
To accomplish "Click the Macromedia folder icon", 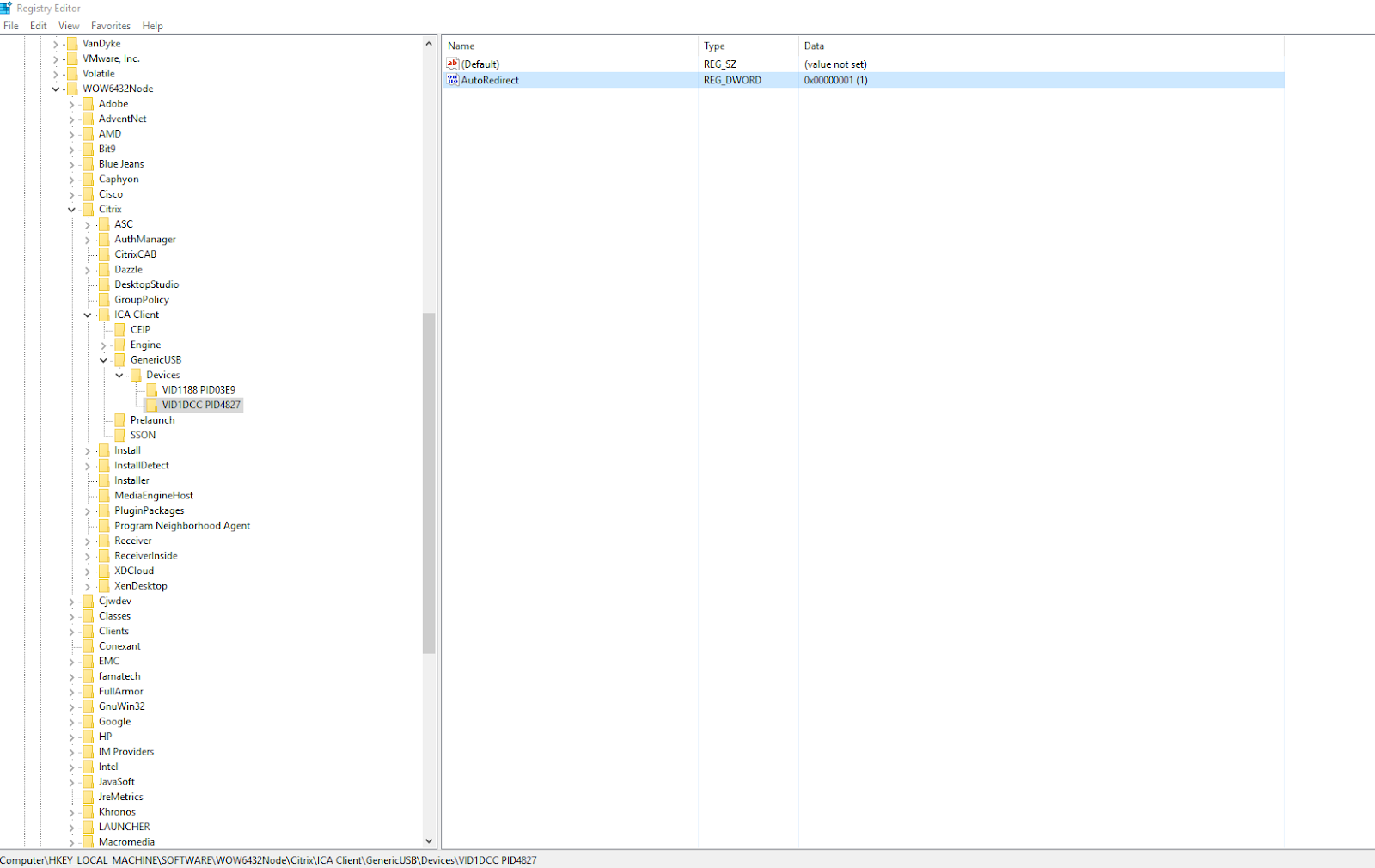I will tap(89, 842).
